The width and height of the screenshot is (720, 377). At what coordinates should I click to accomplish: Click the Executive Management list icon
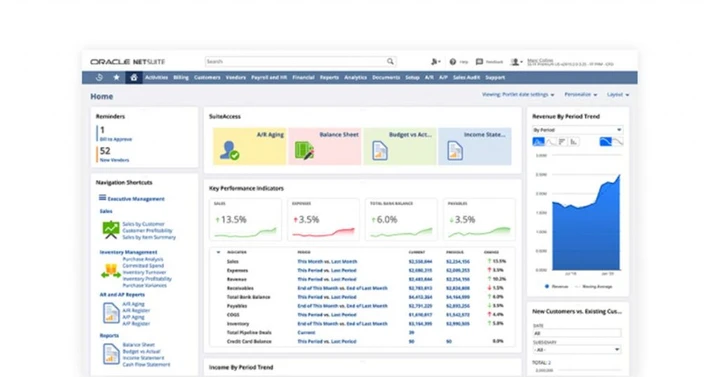pyautogui.click(x=102, y=198)
